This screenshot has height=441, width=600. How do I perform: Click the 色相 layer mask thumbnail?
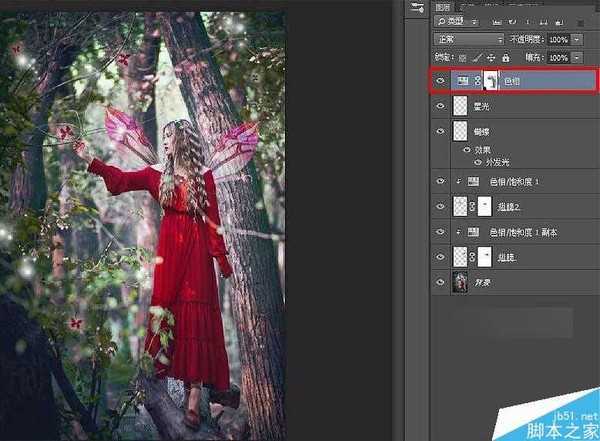(x=490, y=80)
